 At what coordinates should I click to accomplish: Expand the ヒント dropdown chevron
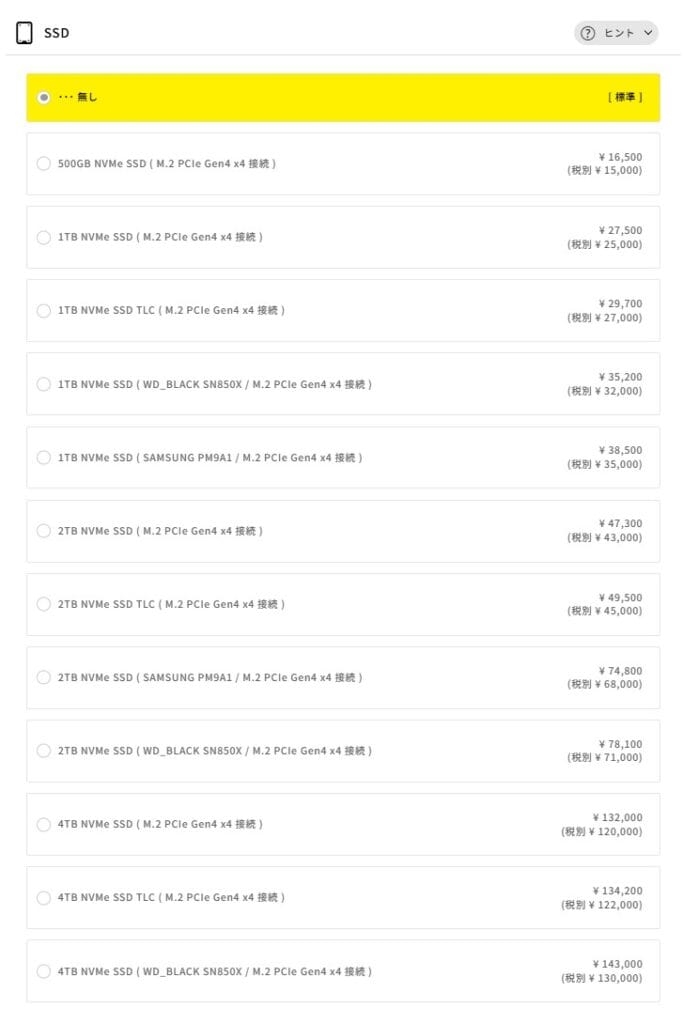point(648,33)
